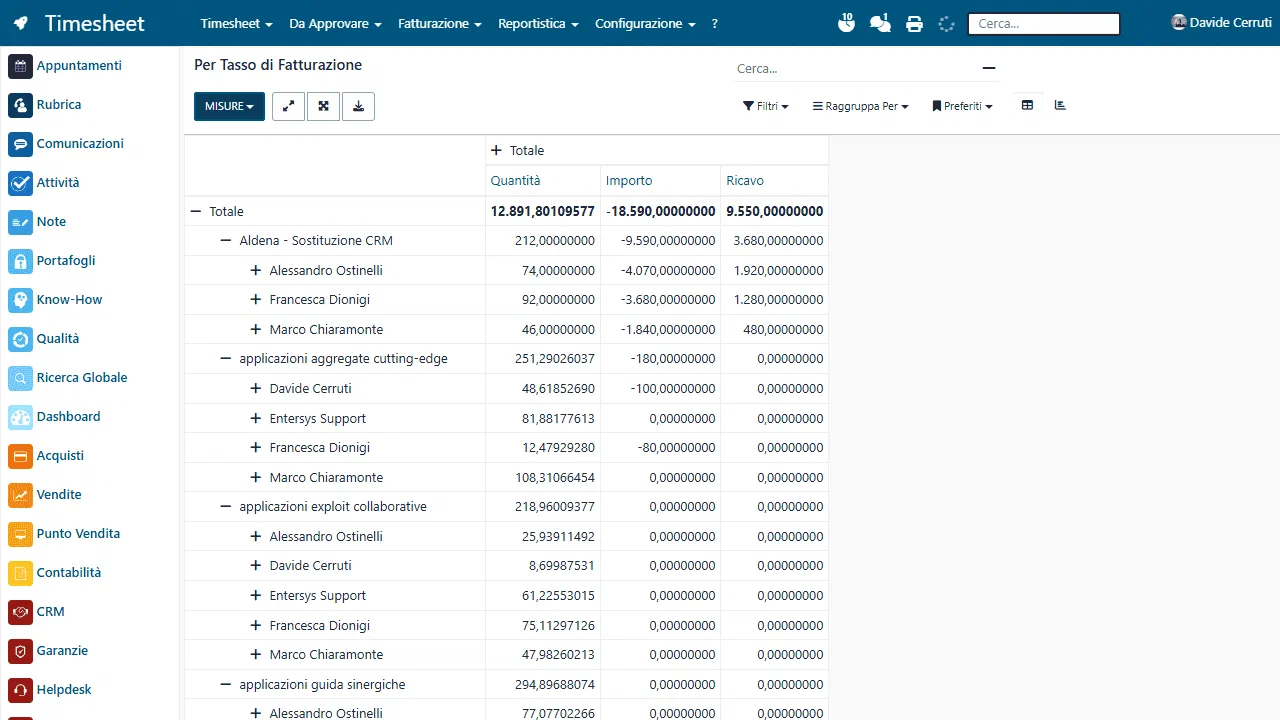Open Acquisti module icon
The height and width of the screenshot is (720, 1280).
(20, 456)
